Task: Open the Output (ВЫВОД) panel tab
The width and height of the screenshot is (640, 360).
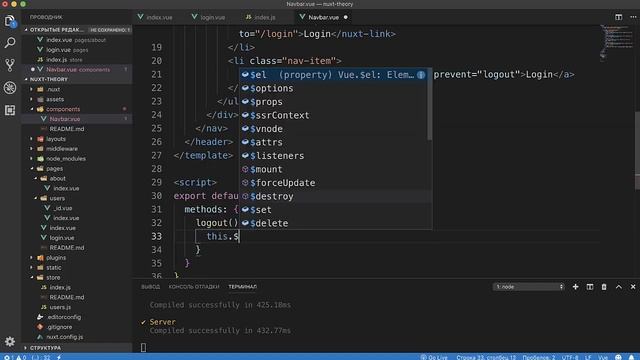Action: point(151,287)
